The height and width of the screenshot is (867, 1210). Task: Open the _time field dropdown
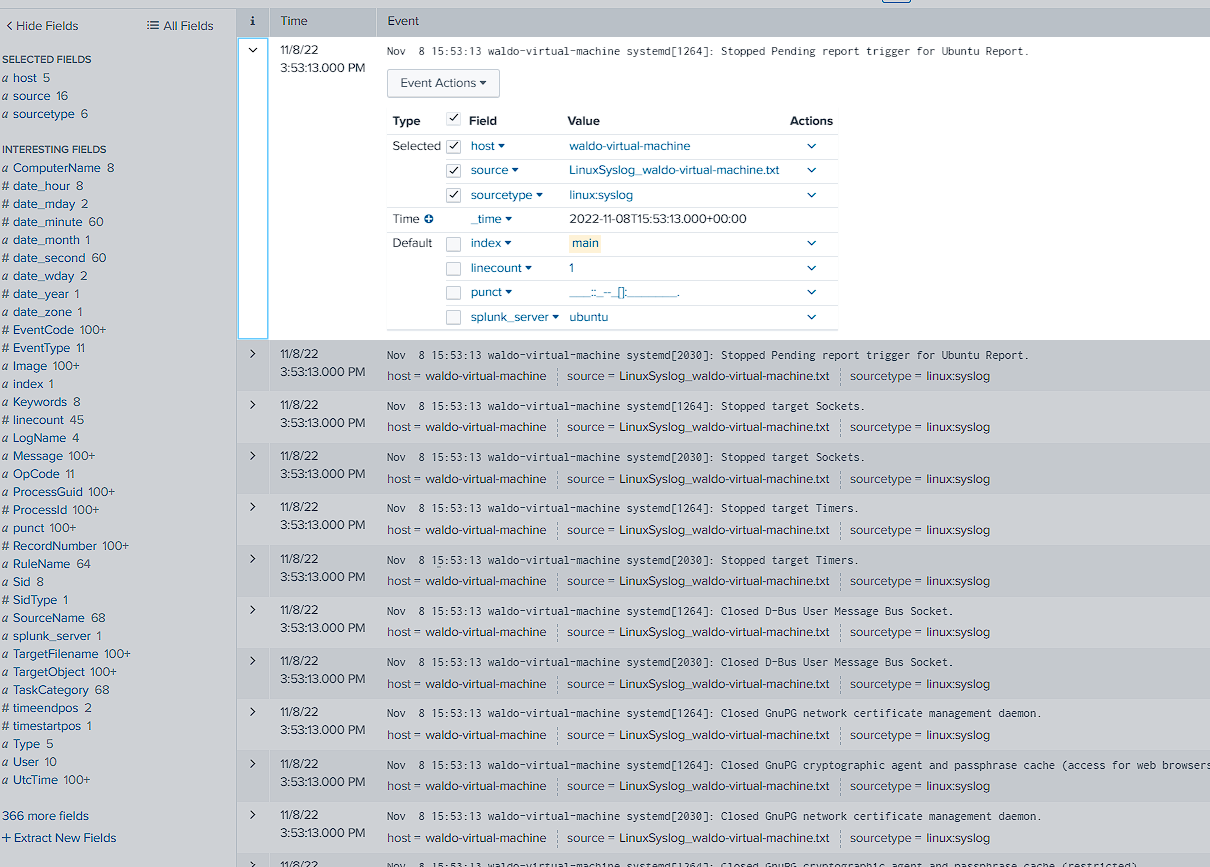coord(492,219)
